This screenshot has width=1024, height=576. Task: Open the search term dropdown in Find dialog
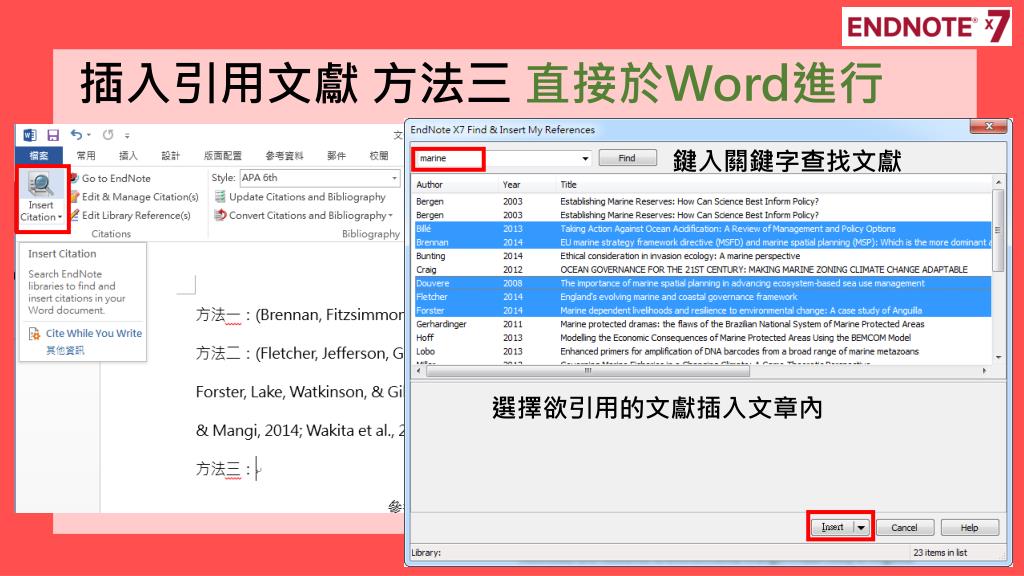(x=585, y=158)
